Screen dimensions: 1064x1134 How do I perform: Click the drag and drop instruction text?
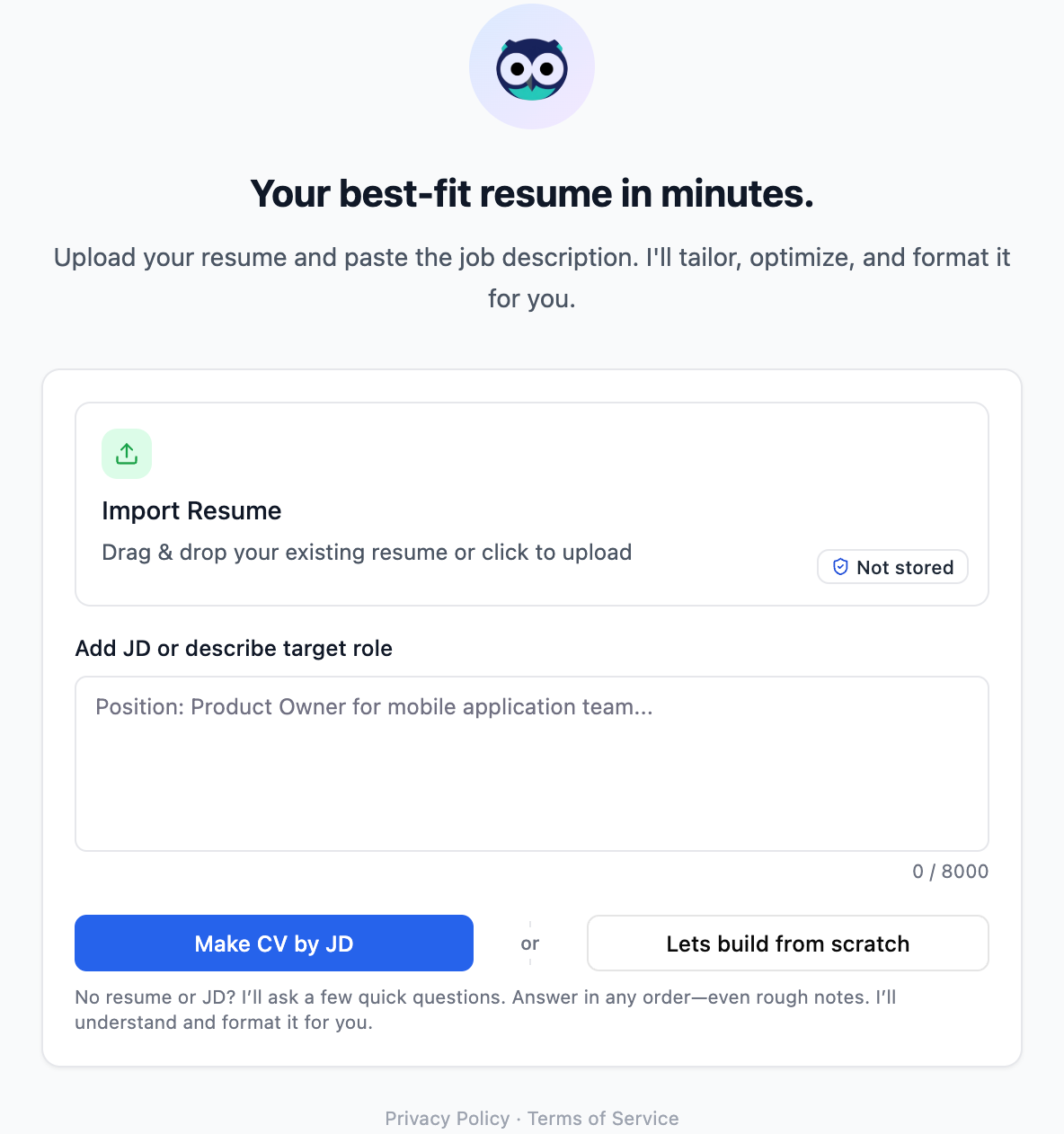(367, 552)
